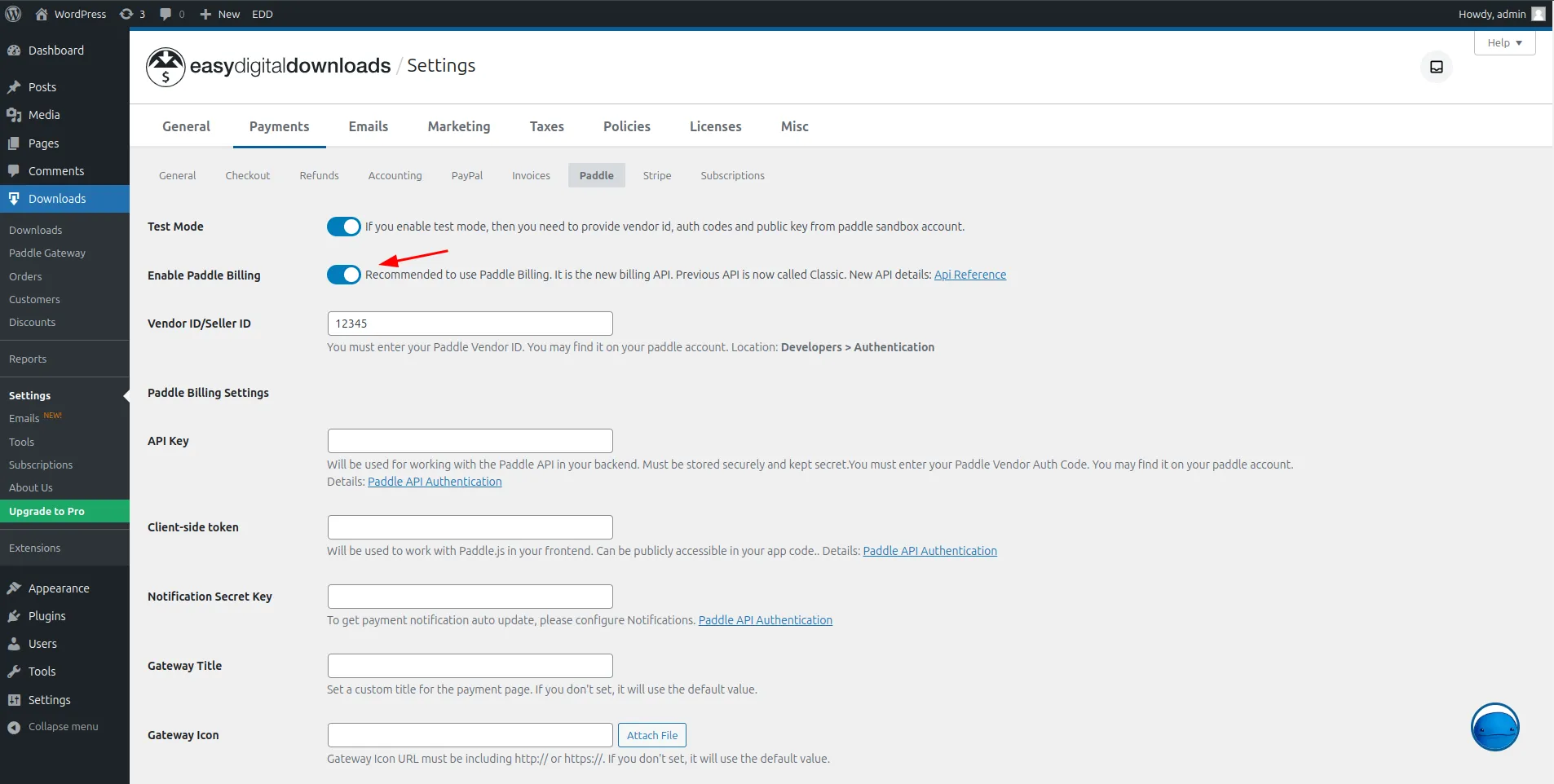Screen dimensions: 1554x784
Task: Open the notifications inbox icon
Action: (x=1437, y=67)
